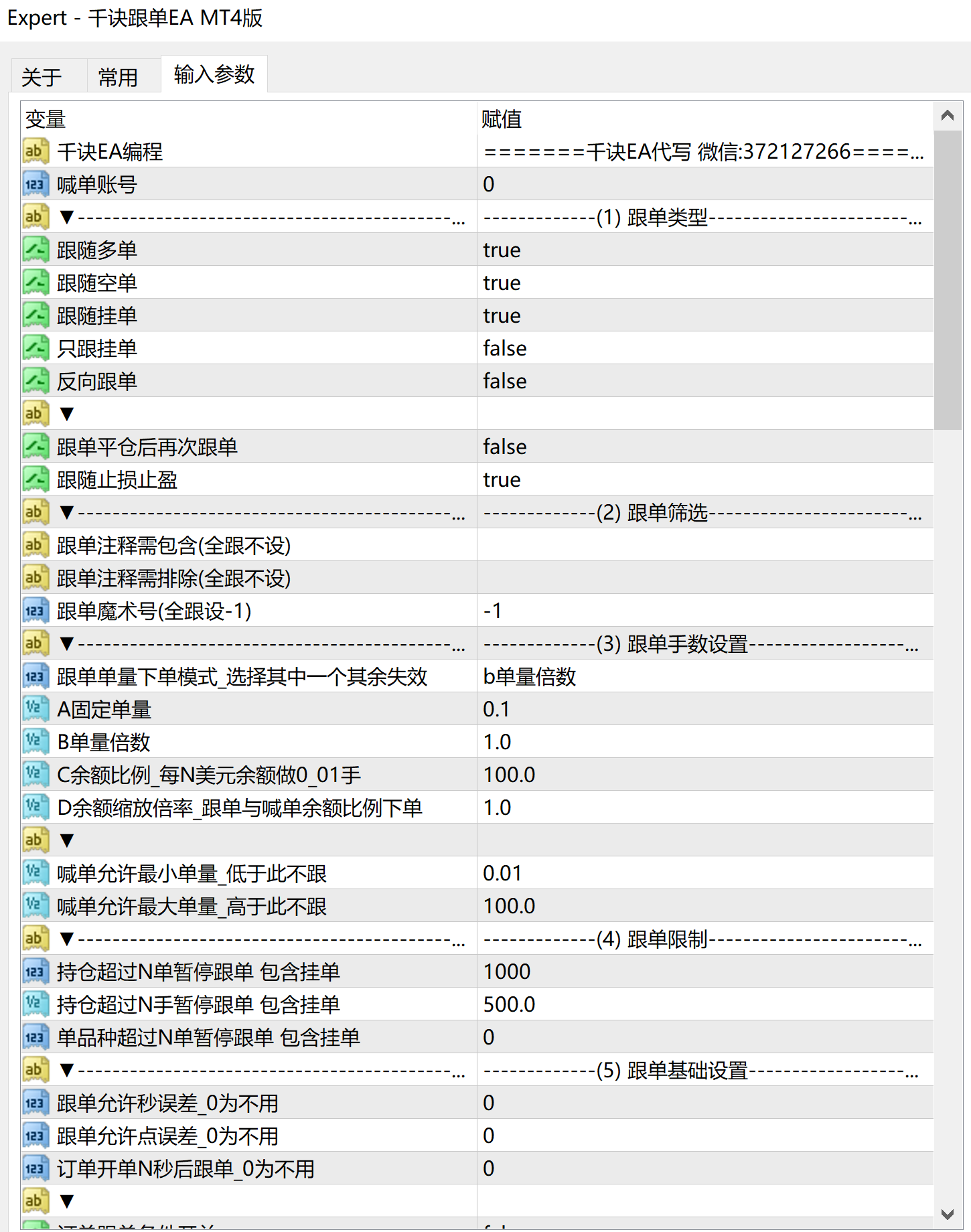Edit the 跟单注释需包含 empty value cell
Viewport: 971px width, 1232px height.
click(705, 545)
